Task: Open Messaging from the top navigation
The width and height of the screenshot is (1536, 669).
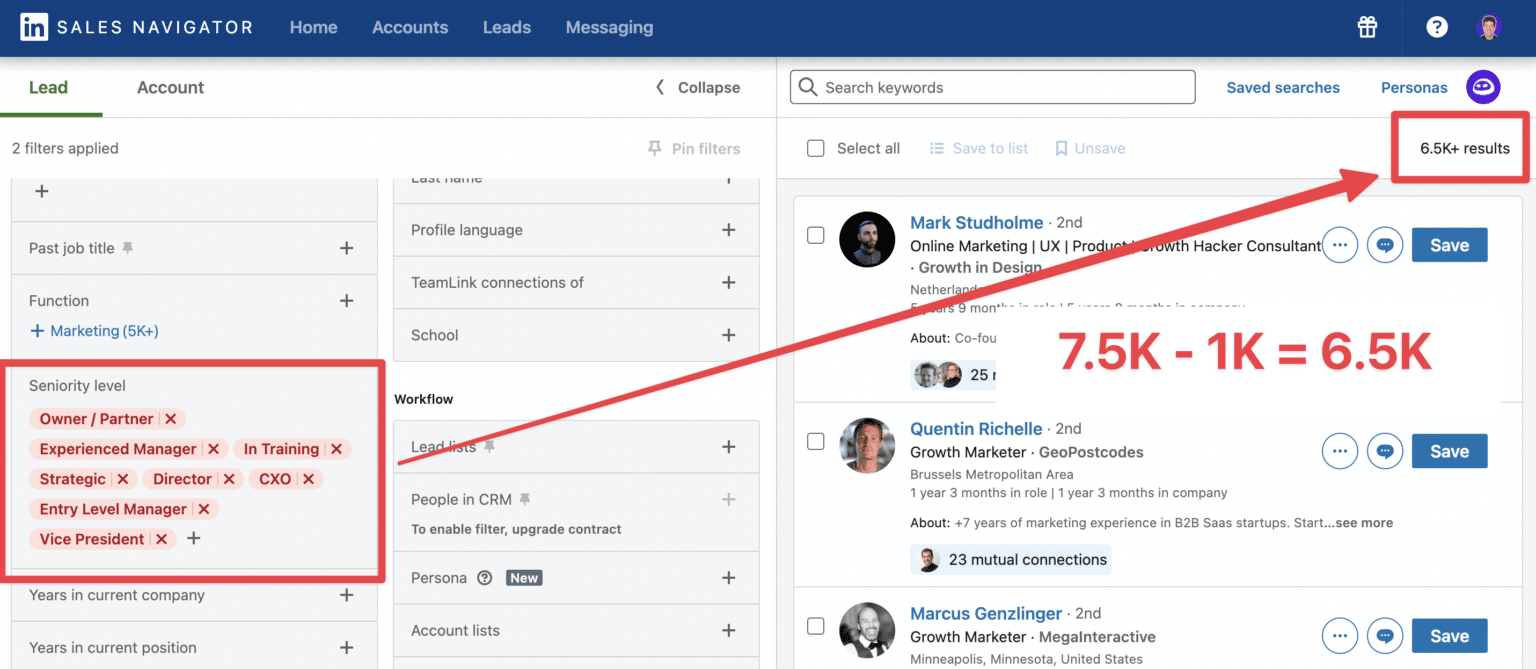Action: (609, 27)
